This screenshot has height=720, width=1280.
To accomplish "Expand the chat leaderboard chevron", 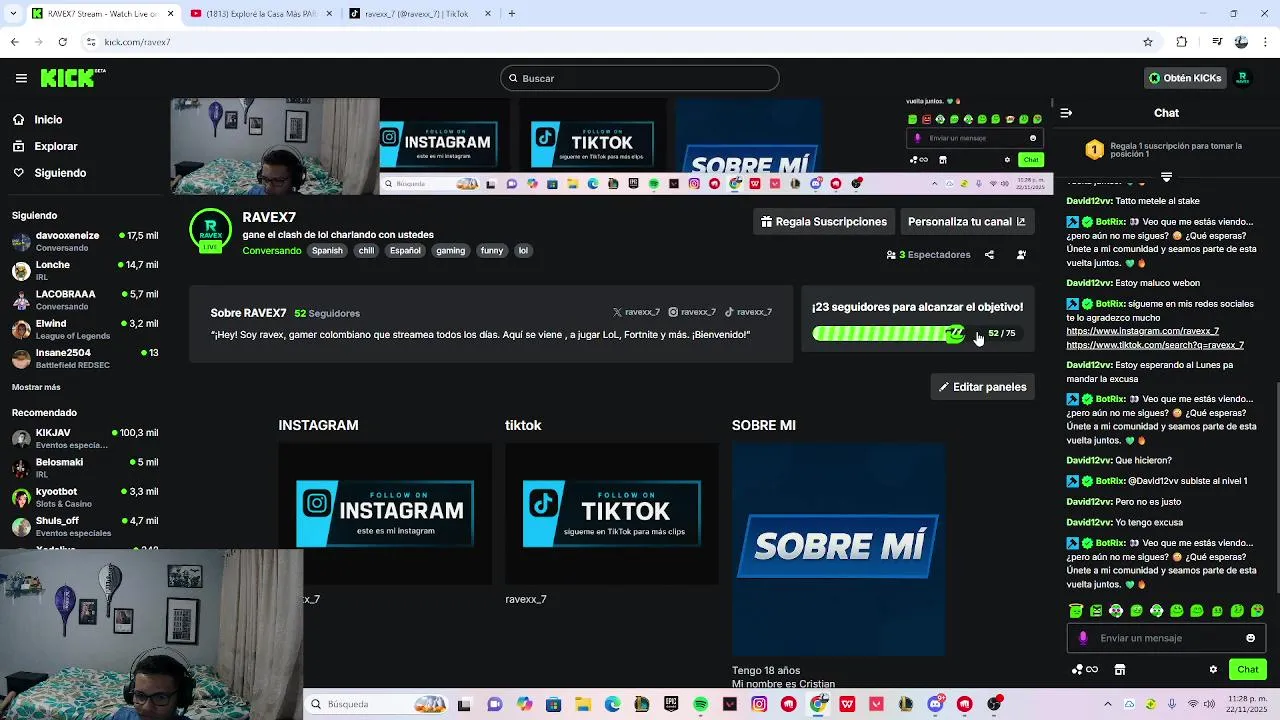I will coord(1166,177).
